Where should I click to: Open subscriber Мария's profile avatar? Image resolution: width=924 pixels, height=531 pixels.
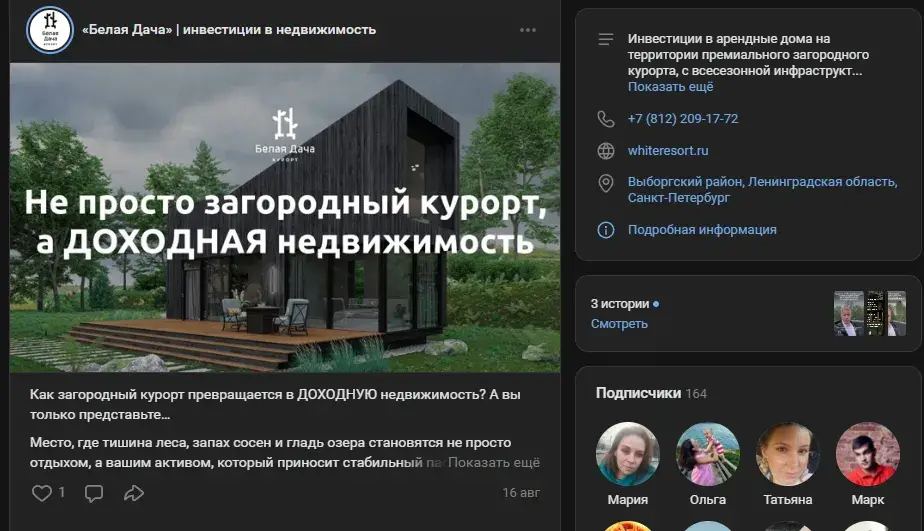(628, 454)
